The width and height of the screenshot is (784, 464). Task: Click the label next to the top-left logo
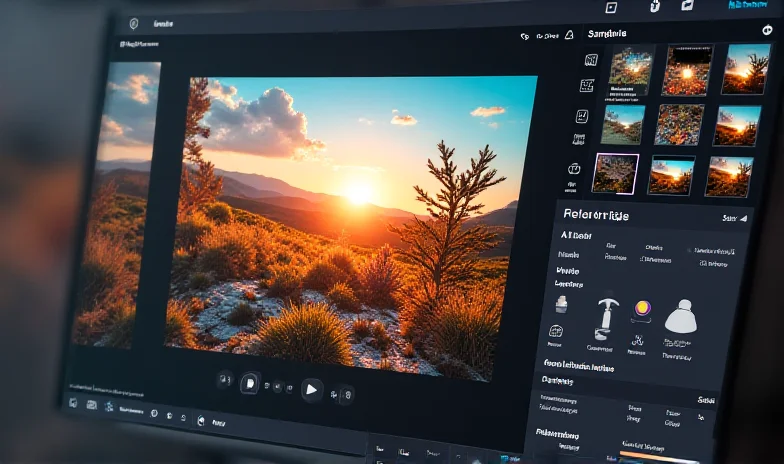(163, 24)
